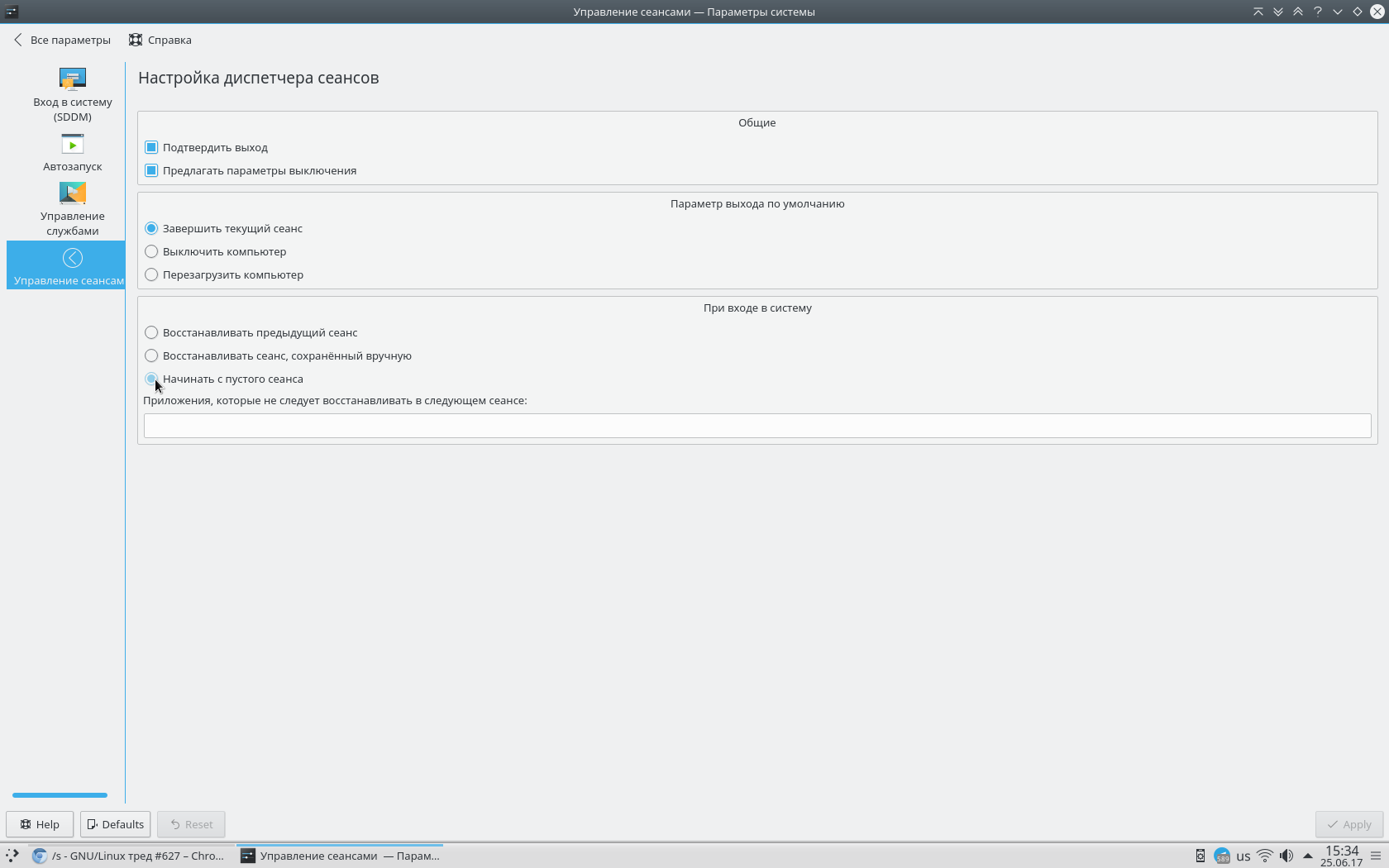This screenshot has height=868, width=1389.
Task: Switch the us keyboard layout indicator
Action: [1243, 856]
